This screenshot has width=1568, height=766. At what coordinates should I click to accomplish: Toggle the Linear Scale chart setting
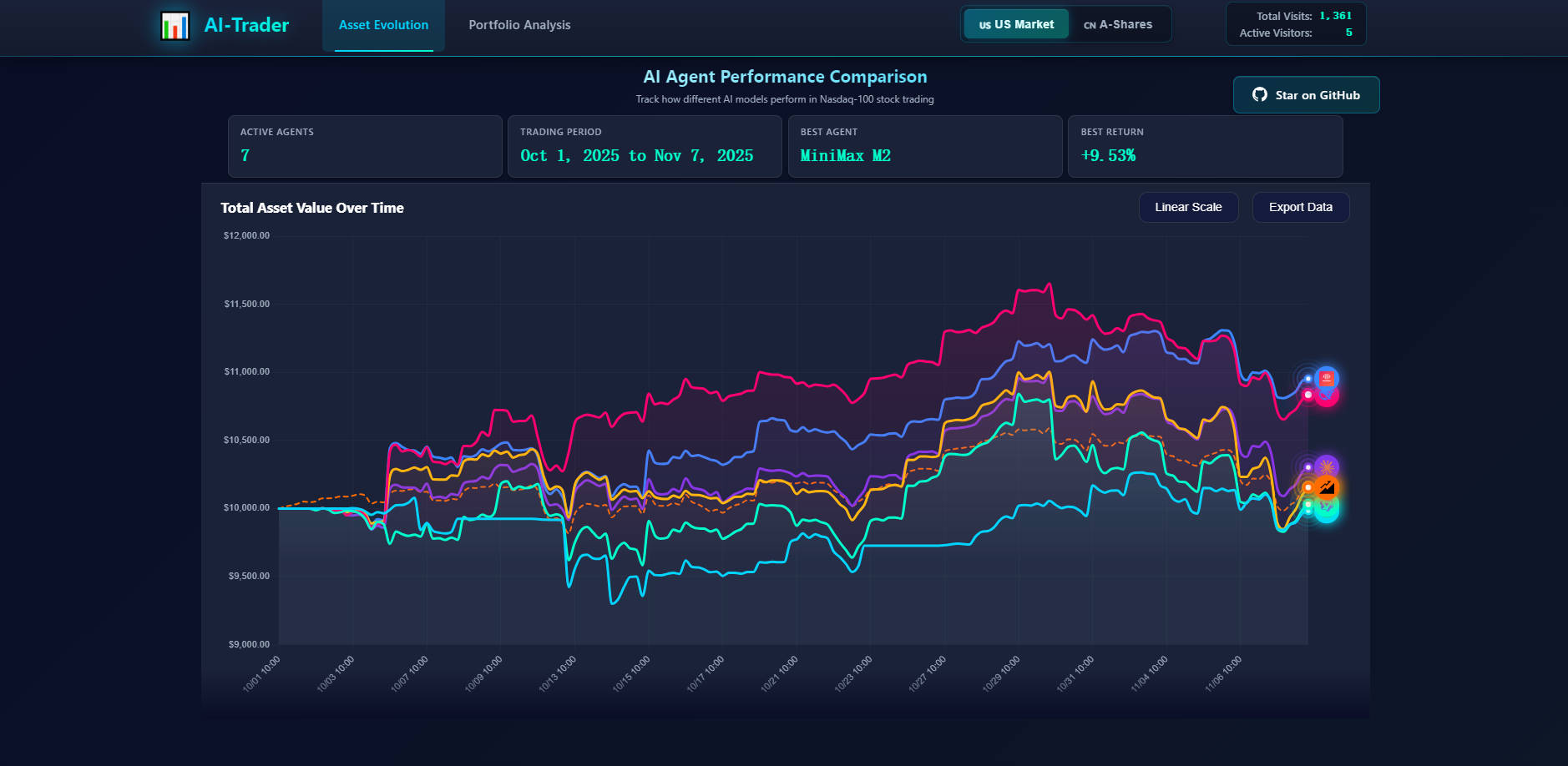tap(1187, 207)
